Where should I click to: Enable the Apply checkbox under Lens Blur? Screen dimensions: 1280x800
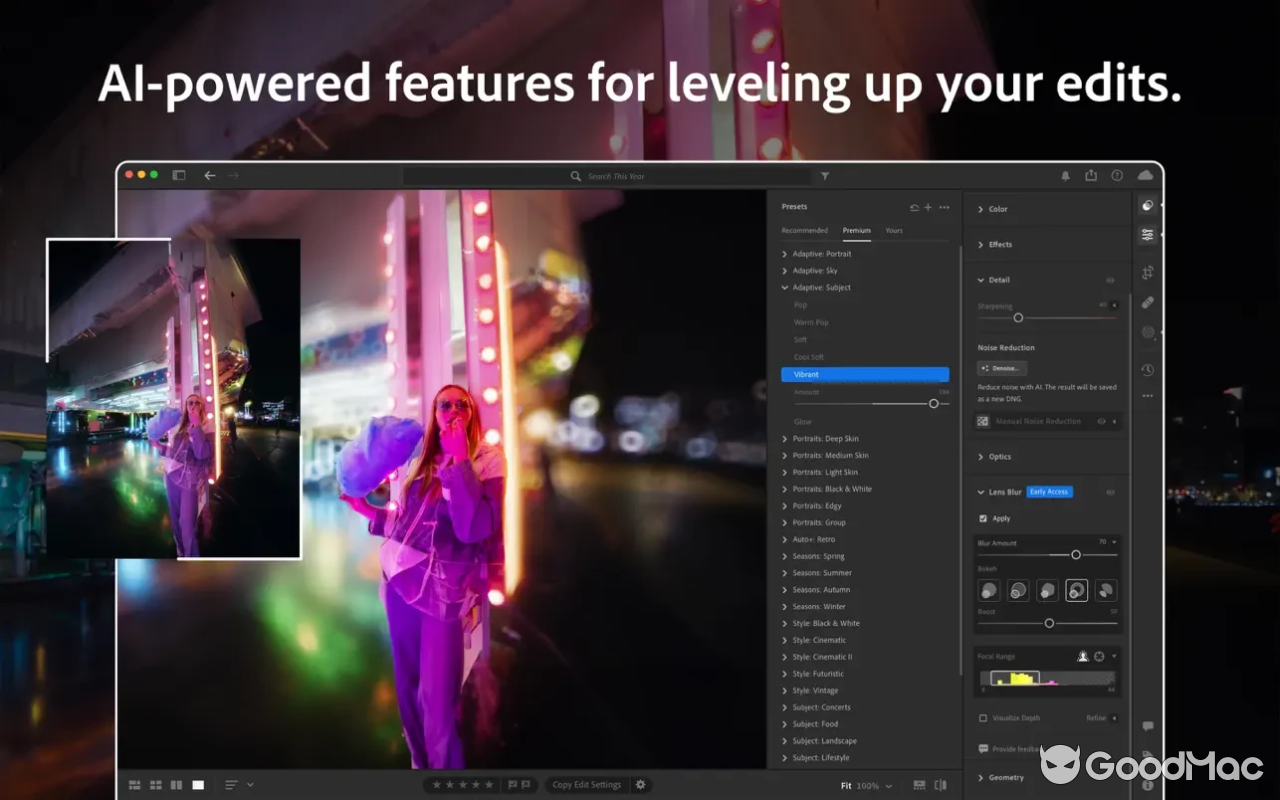985,518
